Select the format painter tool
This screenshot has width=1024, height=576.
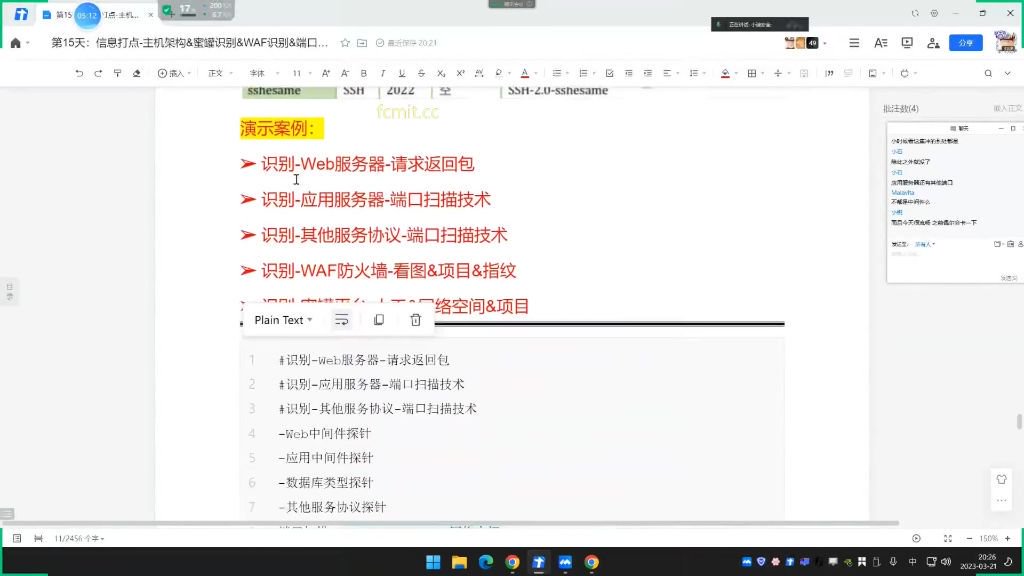tap(118, 73)
